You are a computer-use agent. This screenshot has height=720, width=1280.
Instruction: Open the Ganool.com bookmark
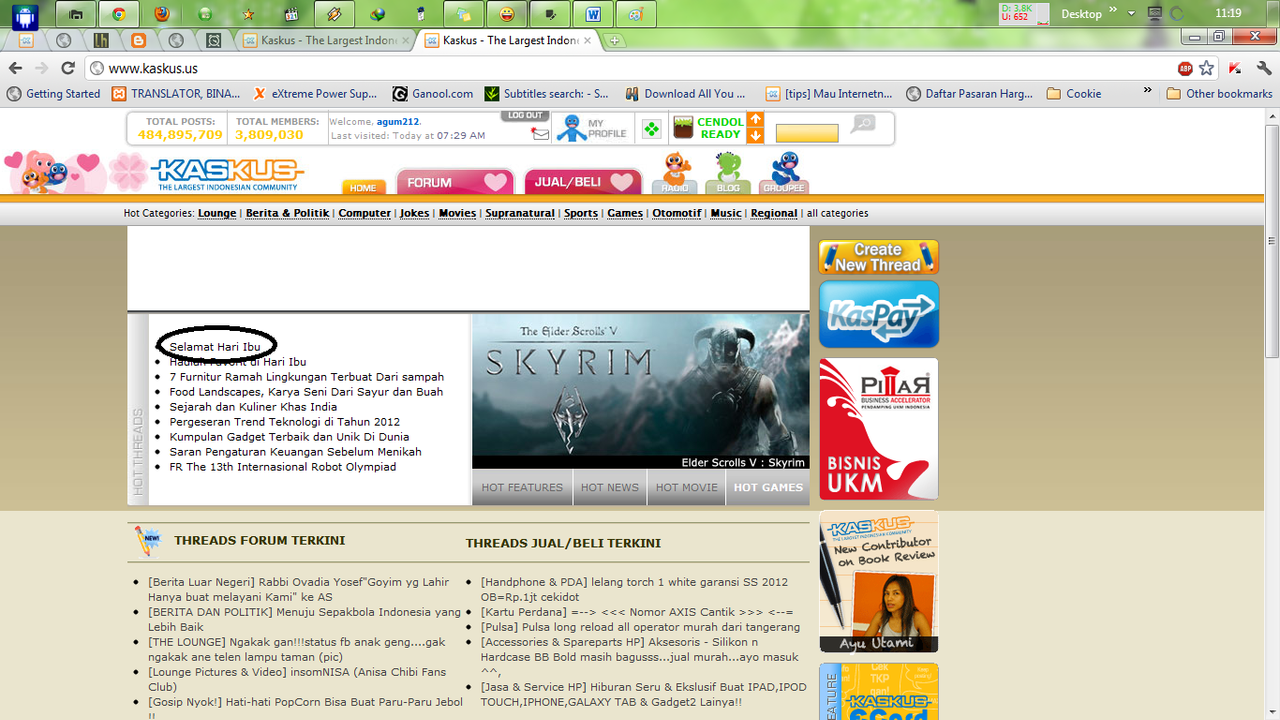433,93
